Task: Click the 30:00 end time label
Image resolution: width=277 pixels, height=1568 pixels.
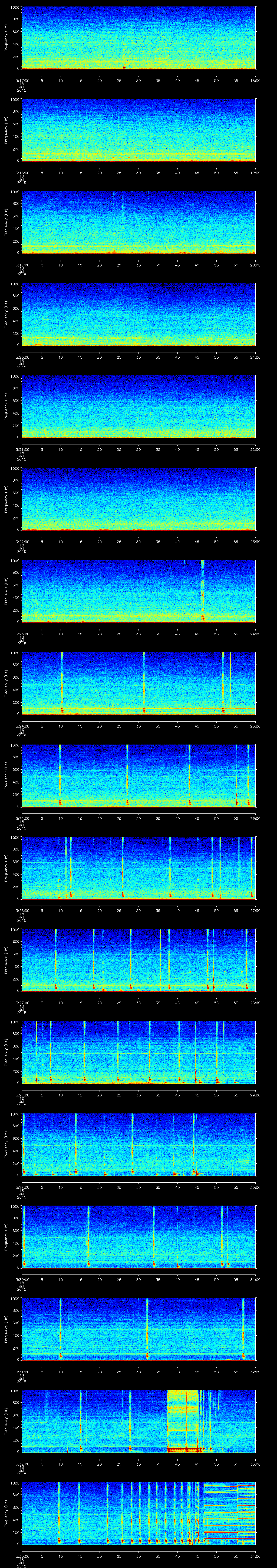Action: [x=255, y=1187]
